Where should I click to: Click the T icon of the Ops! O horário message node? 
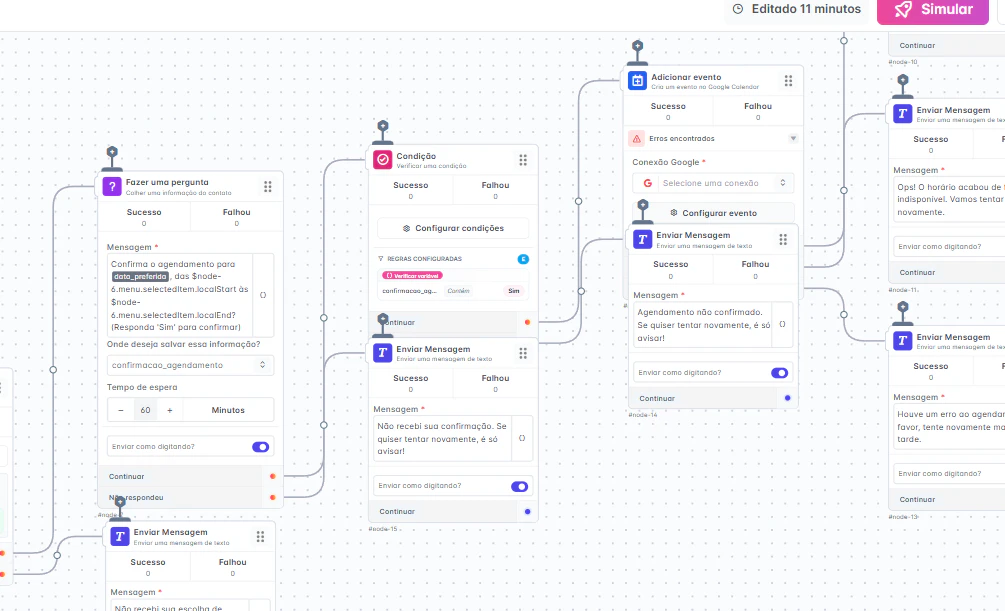tap(902, 113)
